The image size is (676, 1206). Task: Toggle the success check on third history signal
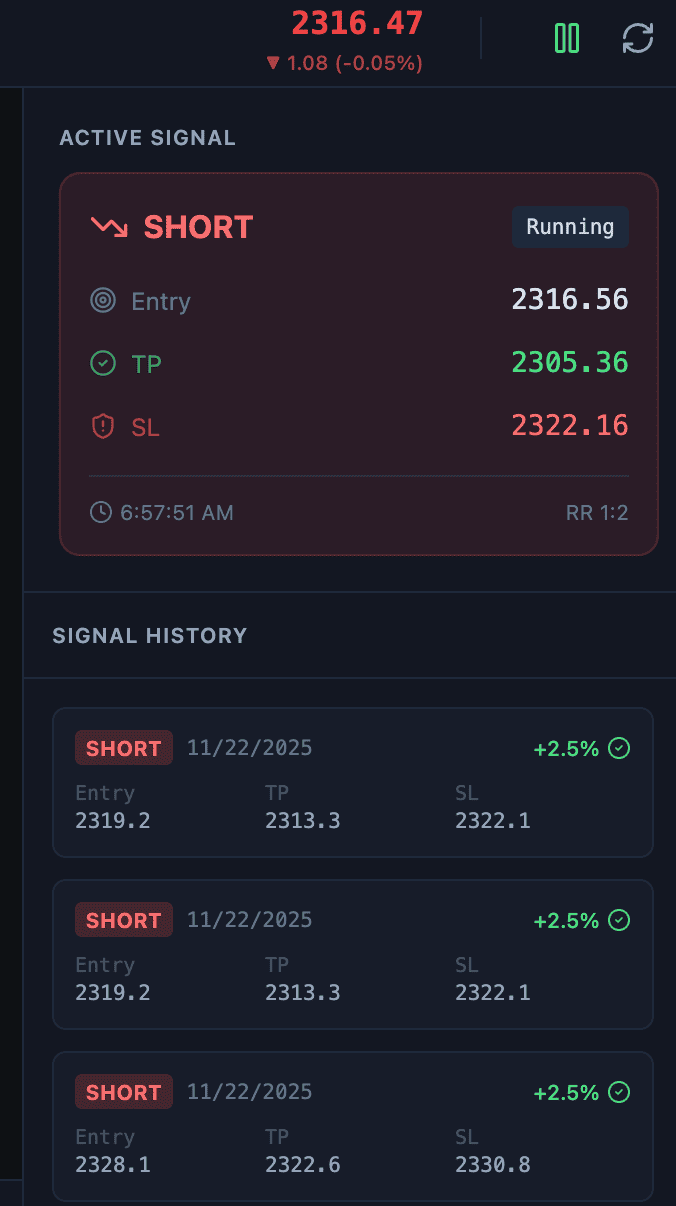619,1091
